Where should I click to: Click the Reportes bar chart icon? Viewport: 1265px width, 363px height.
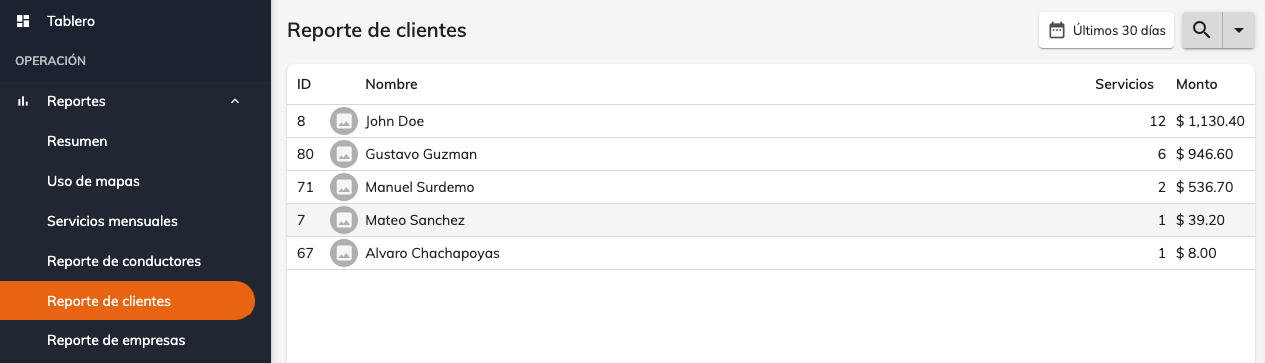click(x=23, y=101)
